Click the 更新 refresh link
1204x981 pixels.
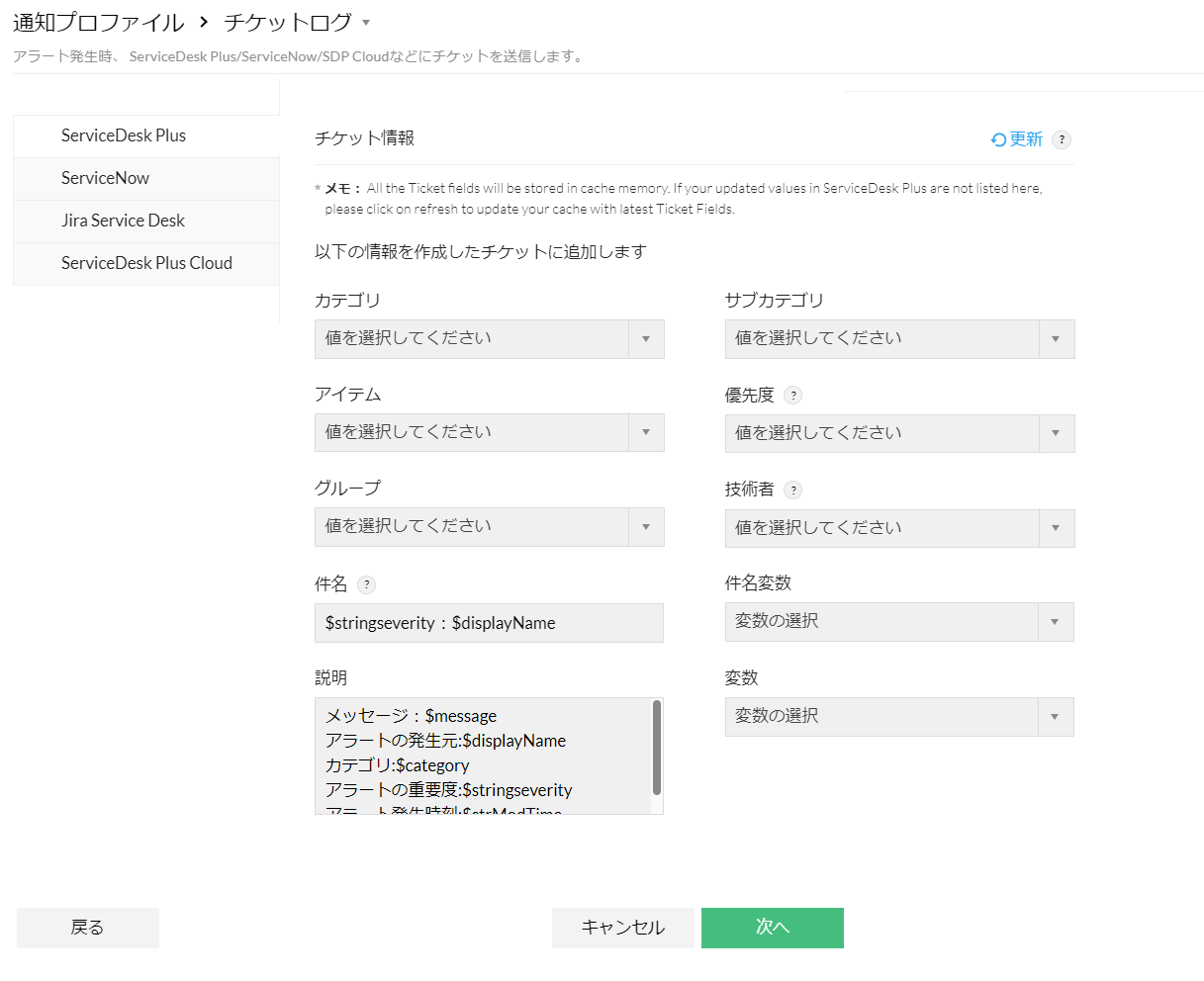tap(1017, 139)
